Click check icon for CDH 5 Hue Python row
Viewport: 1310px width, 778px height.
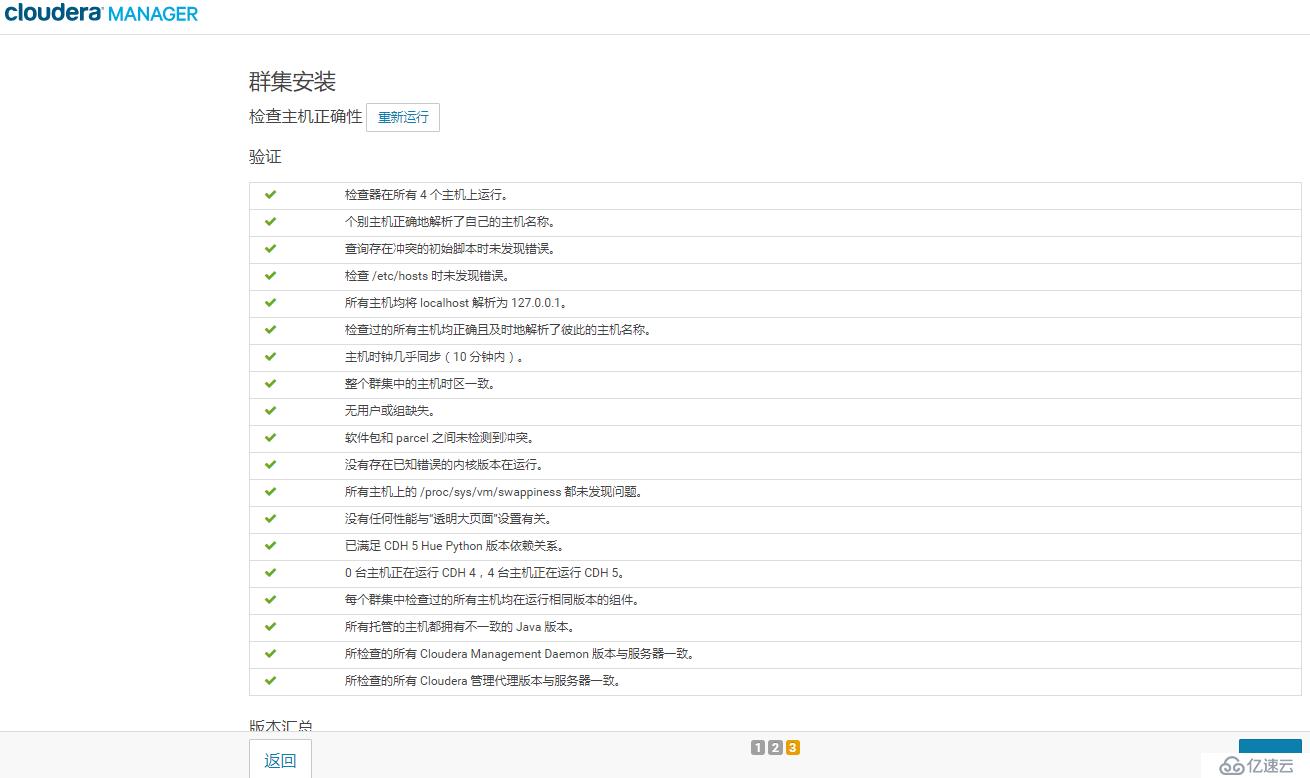(x=270, y=546)
